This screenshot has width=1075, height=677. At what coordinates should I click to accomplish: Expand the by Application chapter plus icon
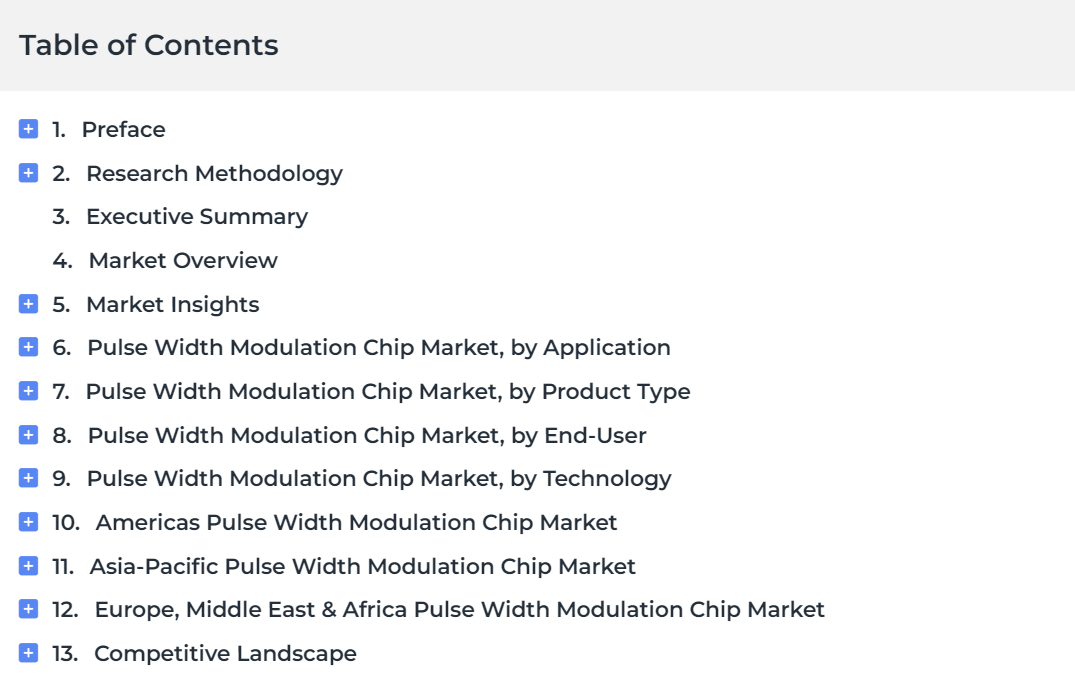point(28,347)
